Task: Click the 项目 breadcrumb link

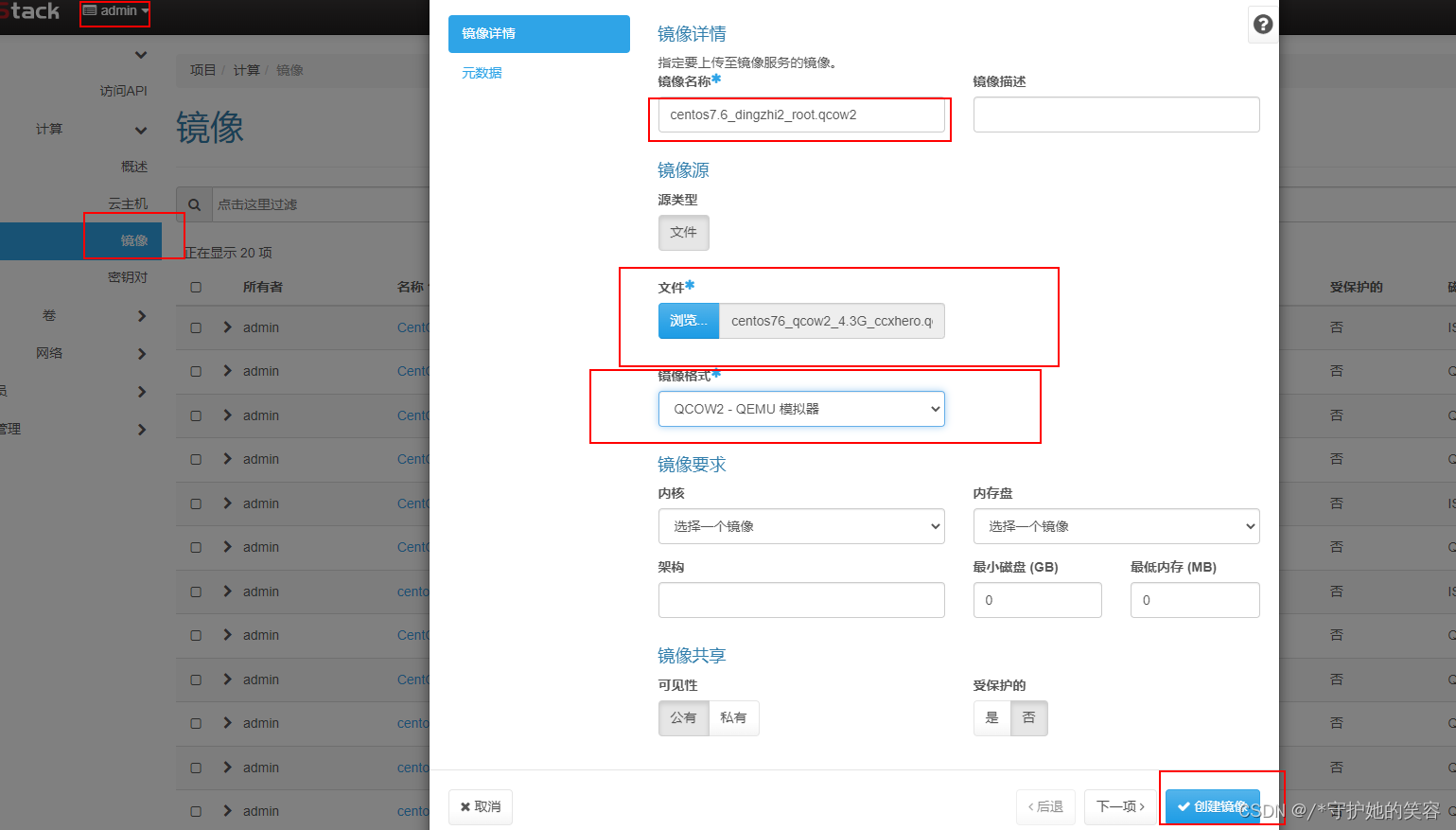Action: (x=202, y=70)
